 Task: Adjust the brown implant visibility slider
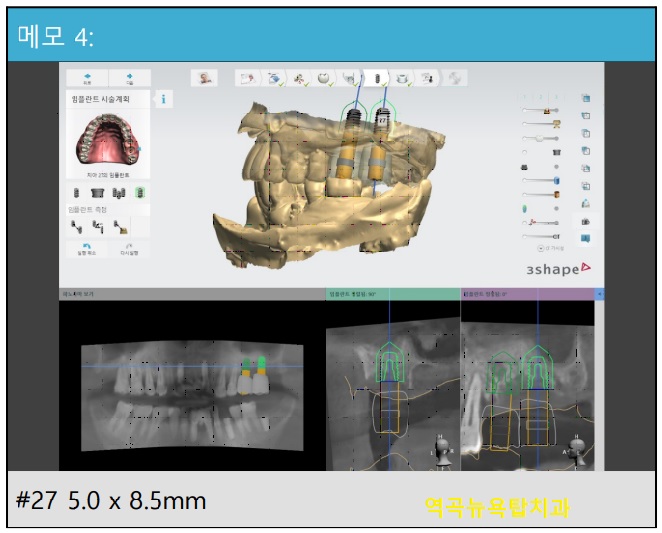point(542,195)
